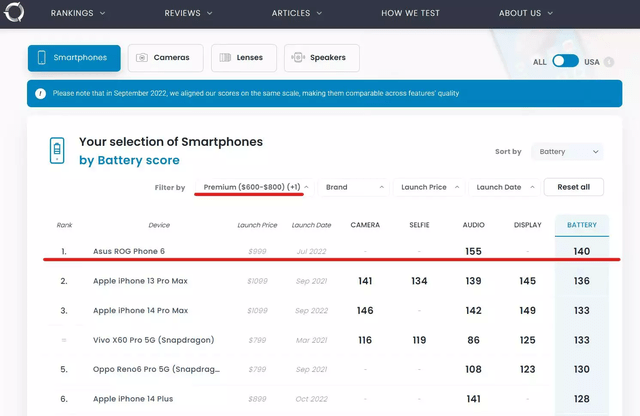
Task: Open the Apple iPhone 13 Pro Max entry
Action: (x=140, y=281)
